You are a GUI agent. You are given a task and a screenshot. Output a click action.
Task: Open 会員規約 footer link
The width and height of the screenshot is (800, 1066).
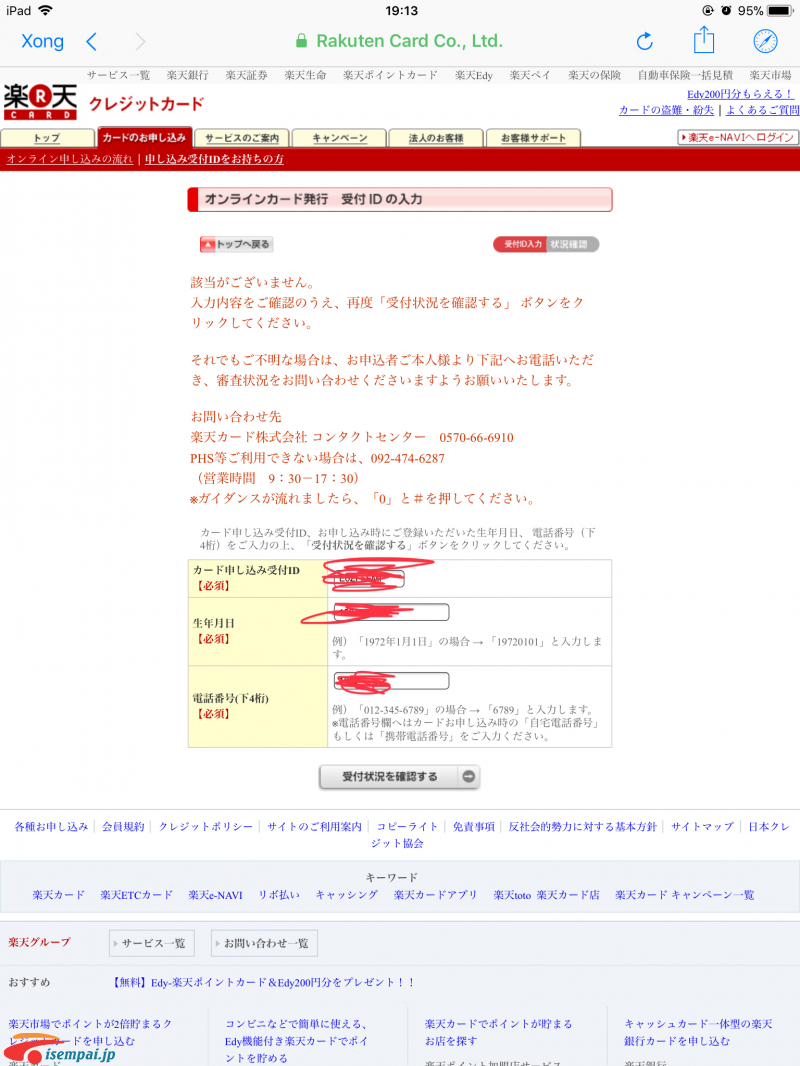tap(123, 827)
